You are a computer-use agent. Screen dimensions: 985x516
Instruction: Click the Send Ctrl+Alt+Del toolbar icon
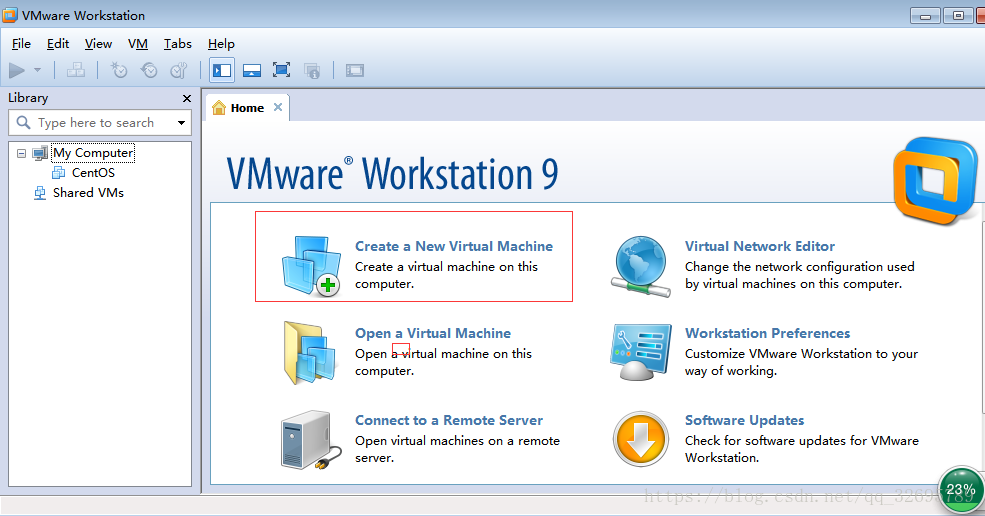(x=76, y=70)
